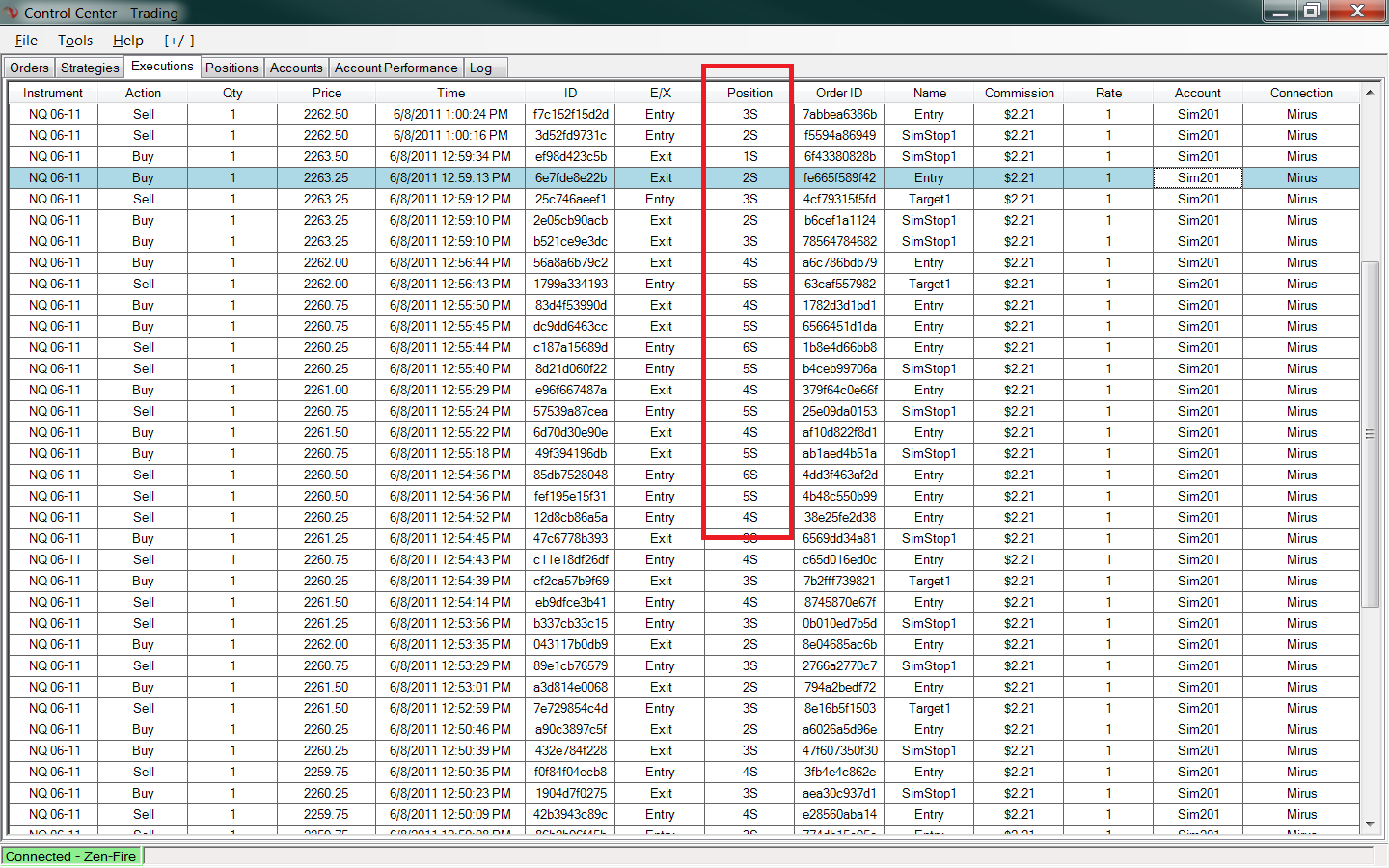Select order ID 4cf79315f5fd
Viewport: 1389px width, 868px height.
tap(839, 199)
